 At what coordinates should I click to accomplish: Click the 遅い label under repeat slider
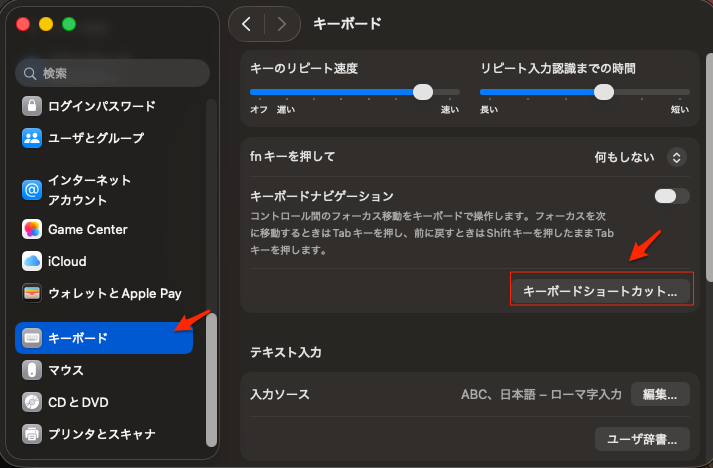click(x=286, y=110)
